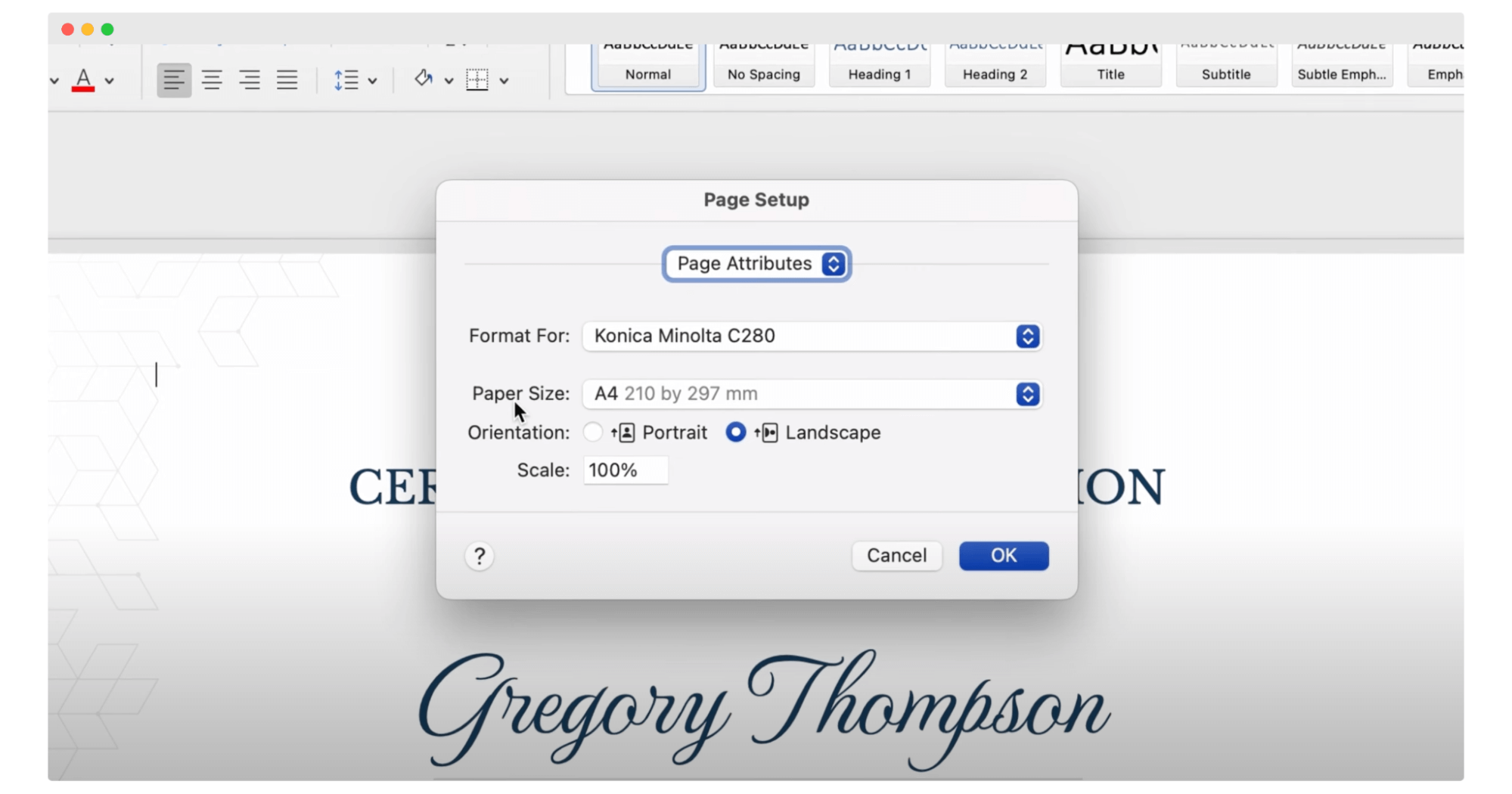
Task: Click the font color A icon
Action: tap(83, 79)
